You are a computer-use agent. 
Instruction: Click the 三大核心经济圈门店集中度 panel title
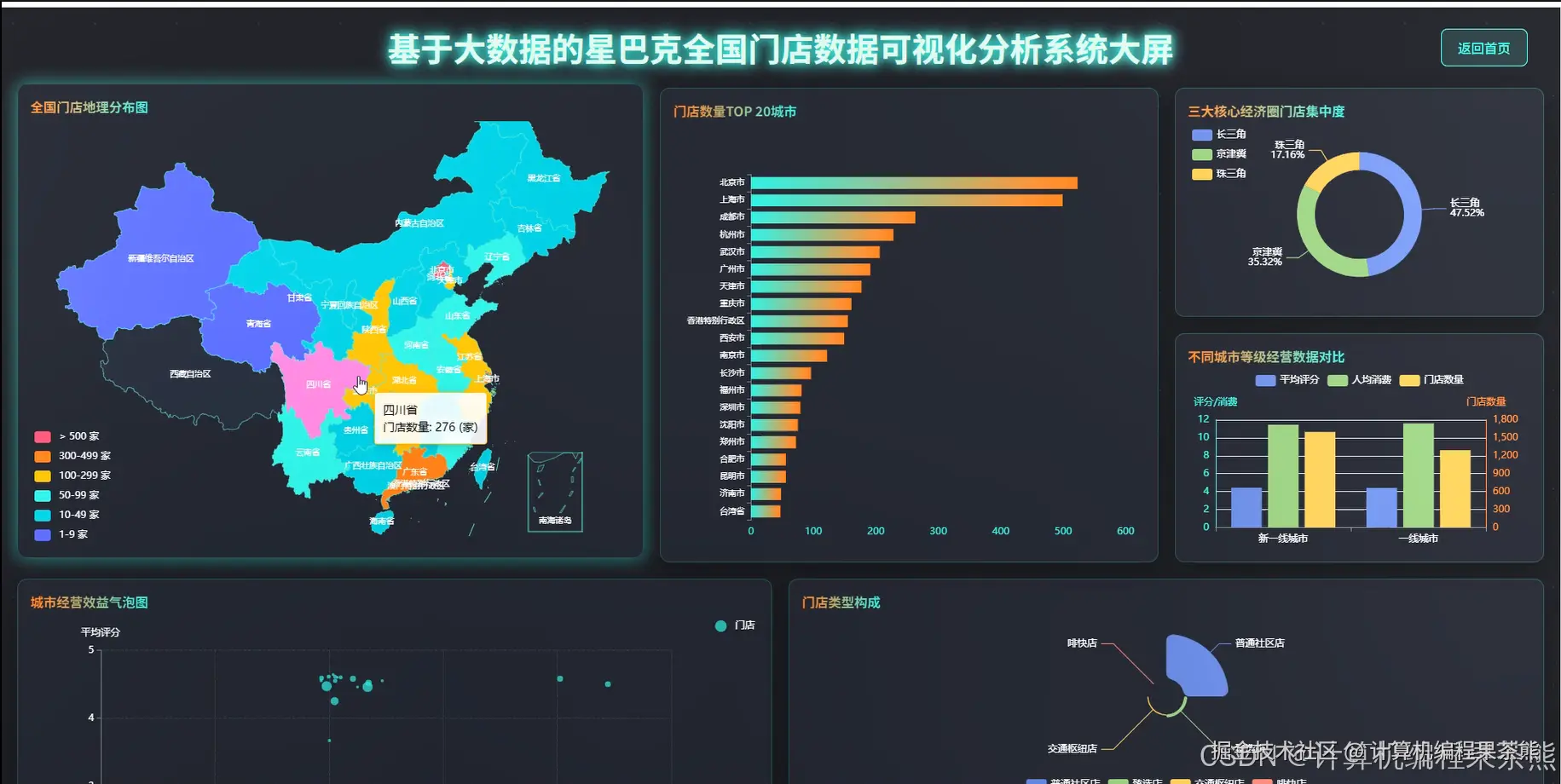1266,112
